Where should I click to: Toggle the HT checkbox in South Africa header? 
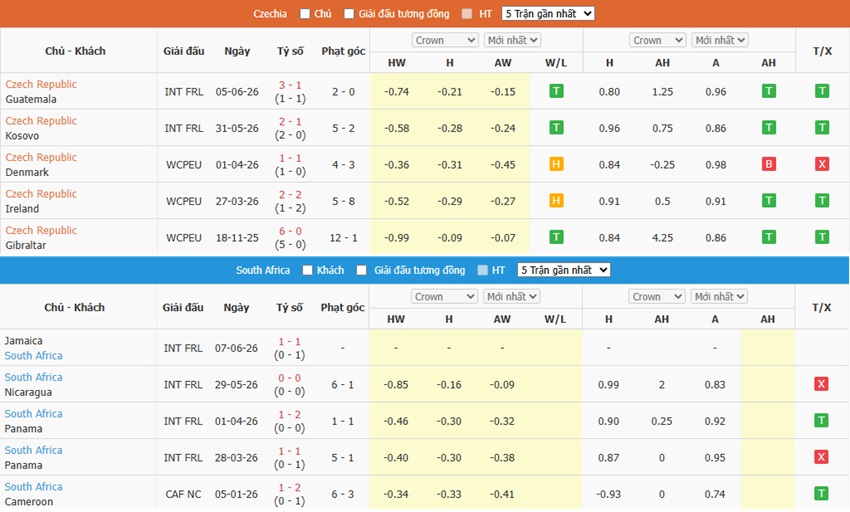[x=482, y=270]
